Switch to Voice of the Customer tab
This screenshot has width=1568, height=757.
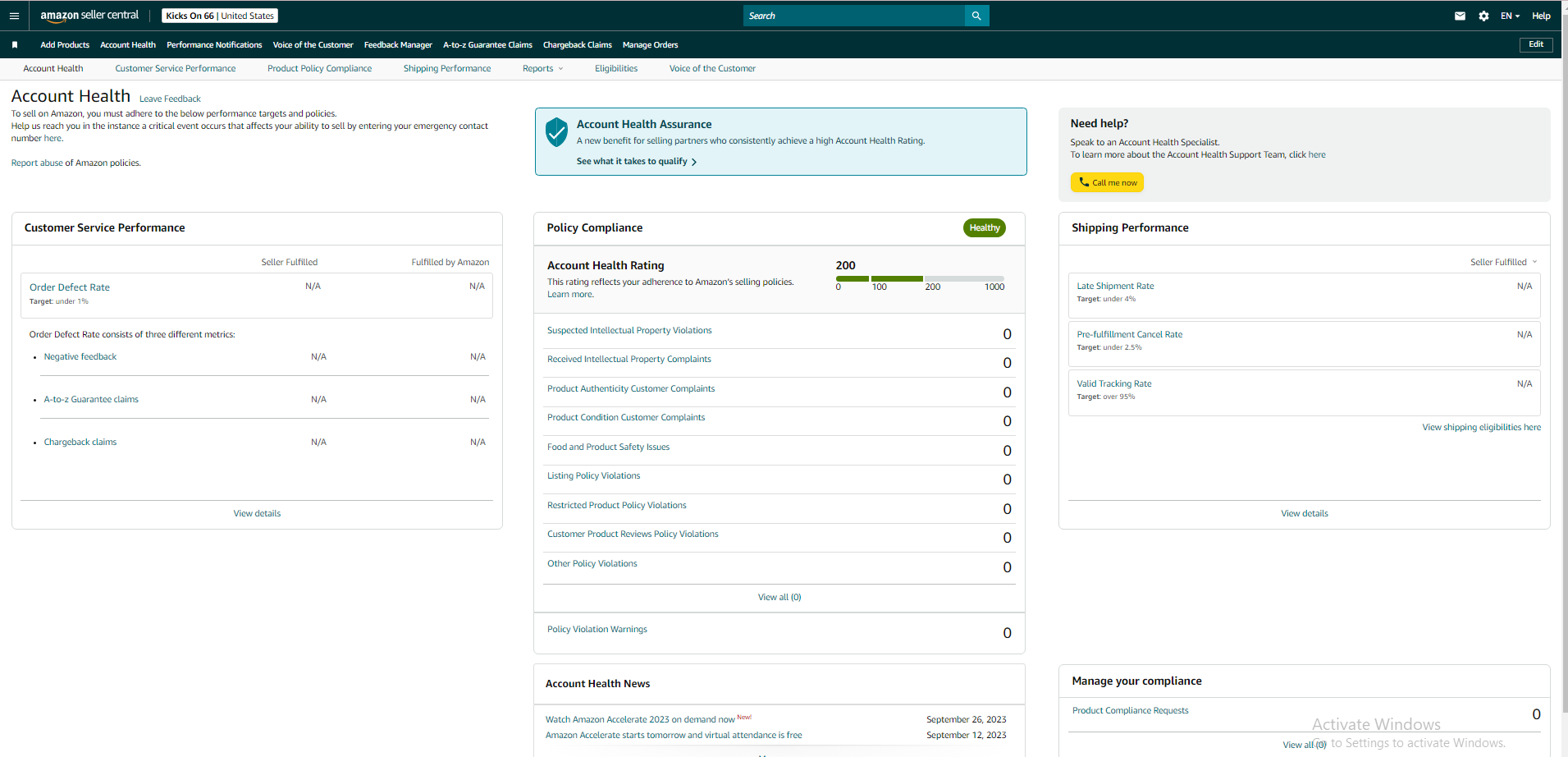pos(712,69)
